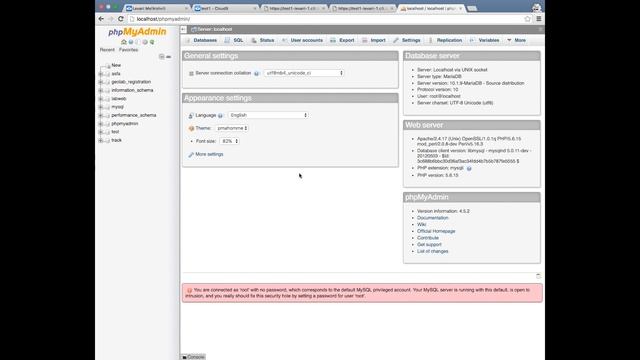Open the white documentation page icon in sidebar
Image resolution: width=640 pixels, height=360 pixels.
pyautogui.click(x=138, y=42)
